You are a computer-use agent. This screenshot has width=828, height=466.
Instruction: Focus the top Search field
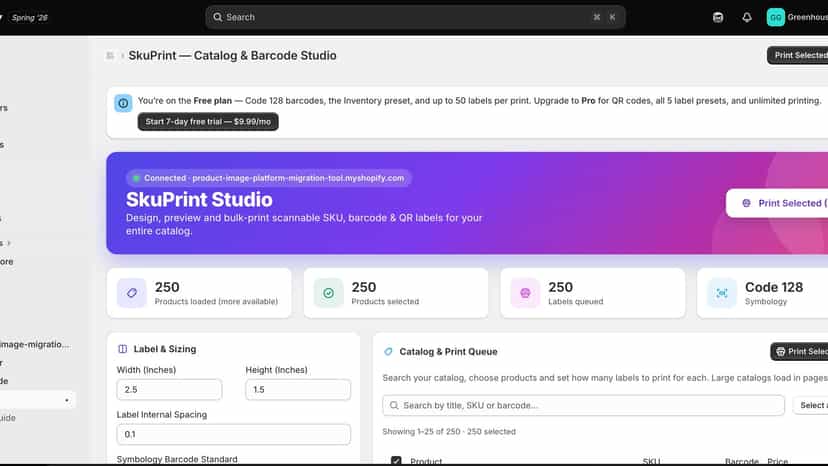tap(415, 17)
